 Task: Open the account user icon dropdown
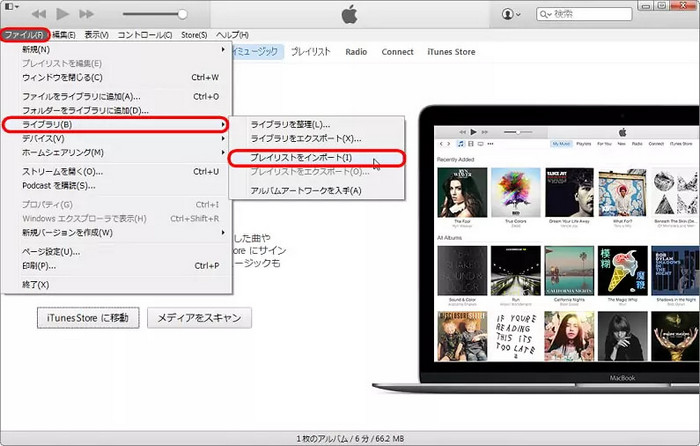coord(511,14)
